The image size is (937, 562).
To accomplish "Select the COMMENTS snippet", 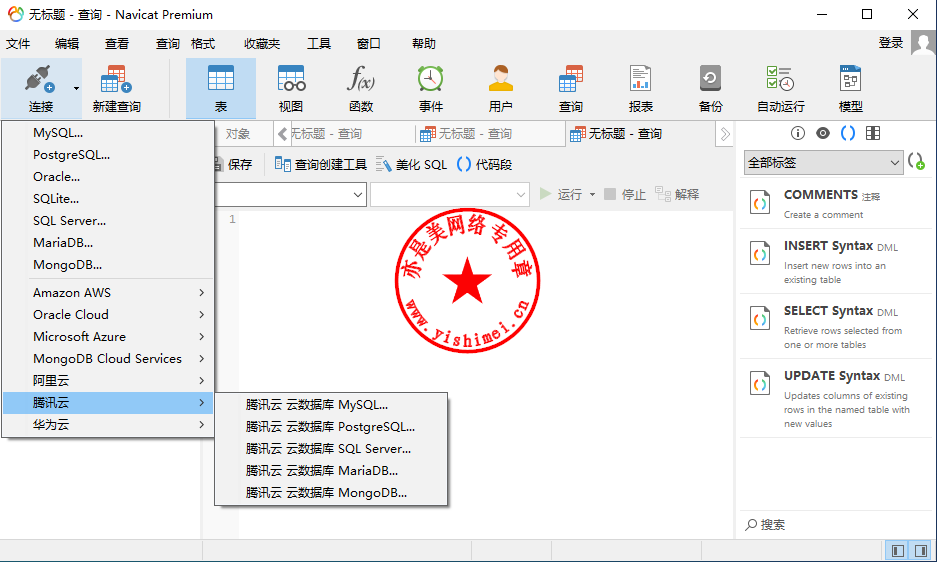I will pos(835,203).
